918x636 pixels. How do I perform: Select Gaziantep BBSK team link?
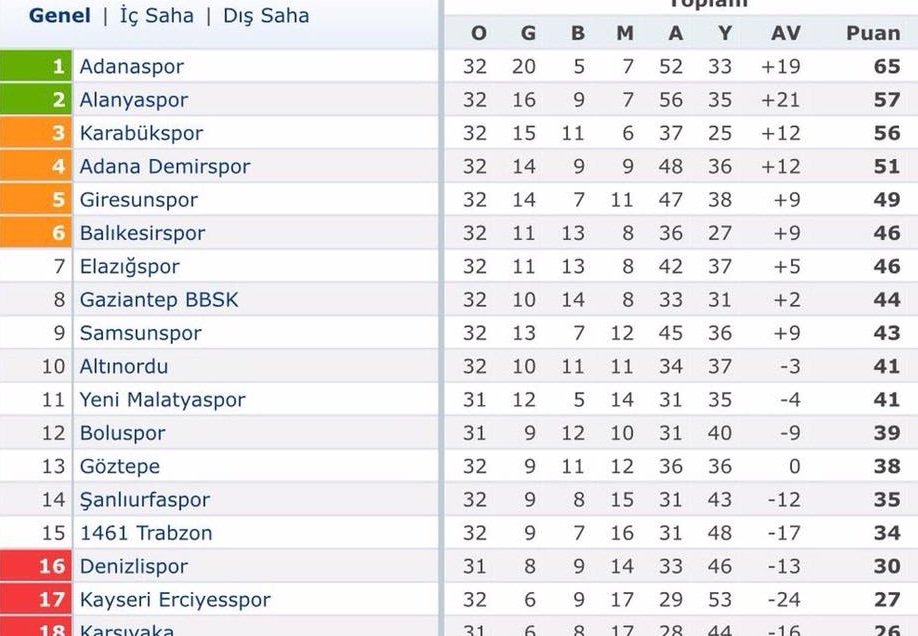[159, 300]
